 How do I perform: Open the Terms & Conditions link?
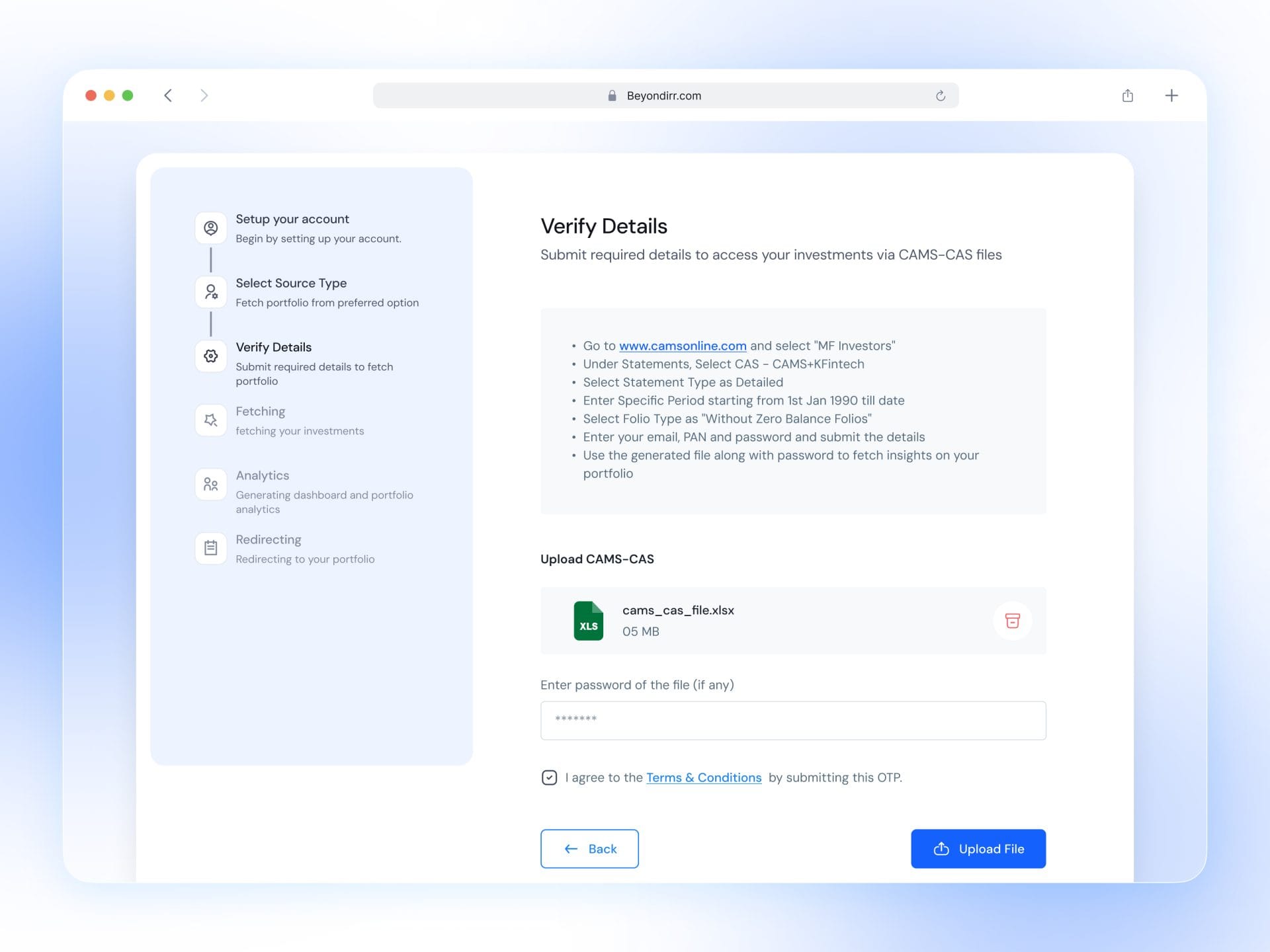(704, 777)
